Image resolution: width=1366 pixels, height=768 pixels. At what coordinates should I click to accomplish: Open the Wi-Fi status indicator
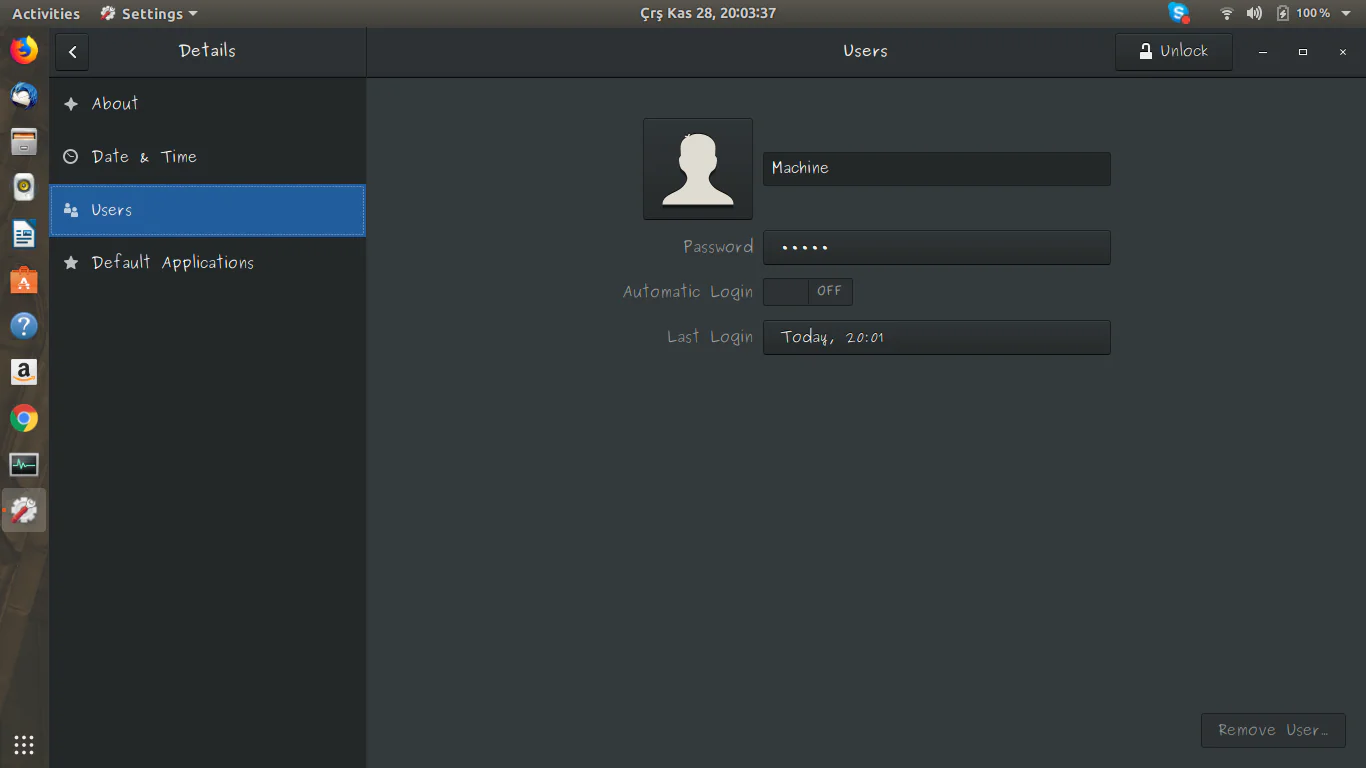coord(1227,13)
